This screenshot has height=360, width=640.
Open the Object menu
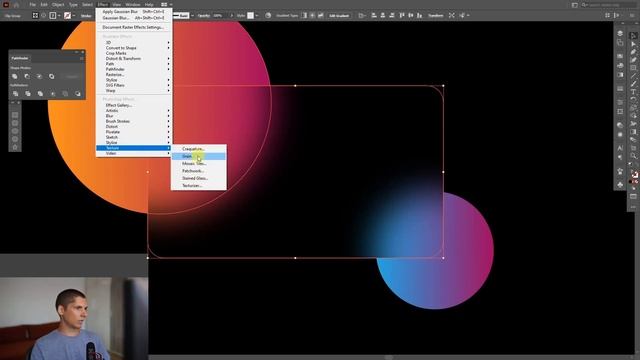click(x=58, y=4)
